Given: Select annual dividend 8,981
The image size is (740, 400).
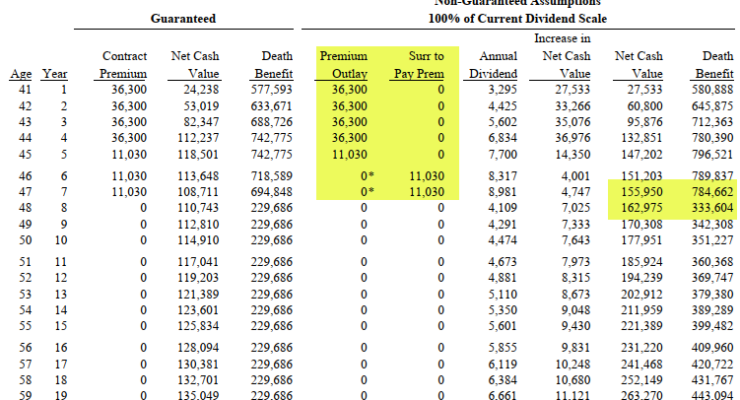Looking at the screenshot, I should pos(503,192).
